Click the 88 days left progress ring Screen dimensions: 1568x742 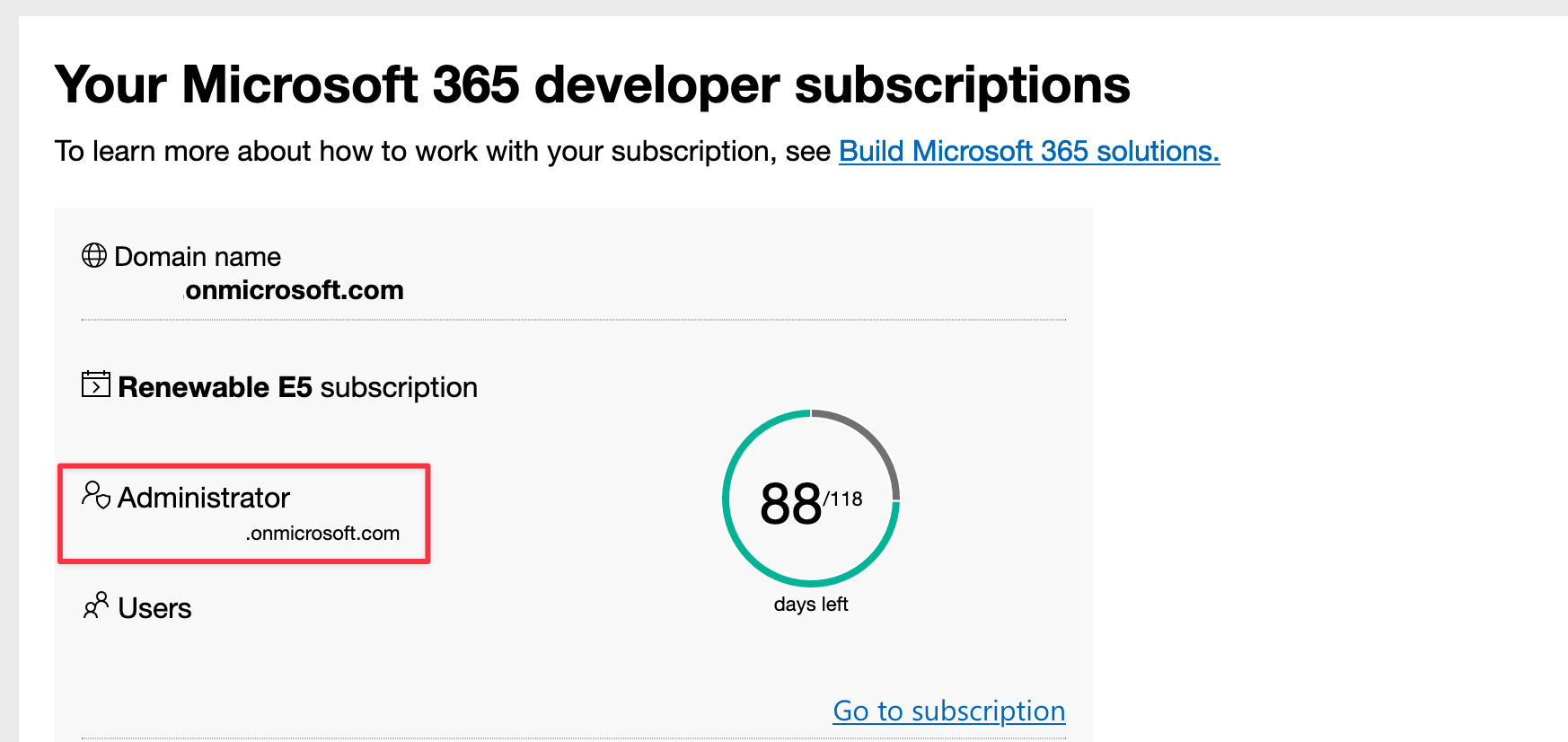pos(811,499)
